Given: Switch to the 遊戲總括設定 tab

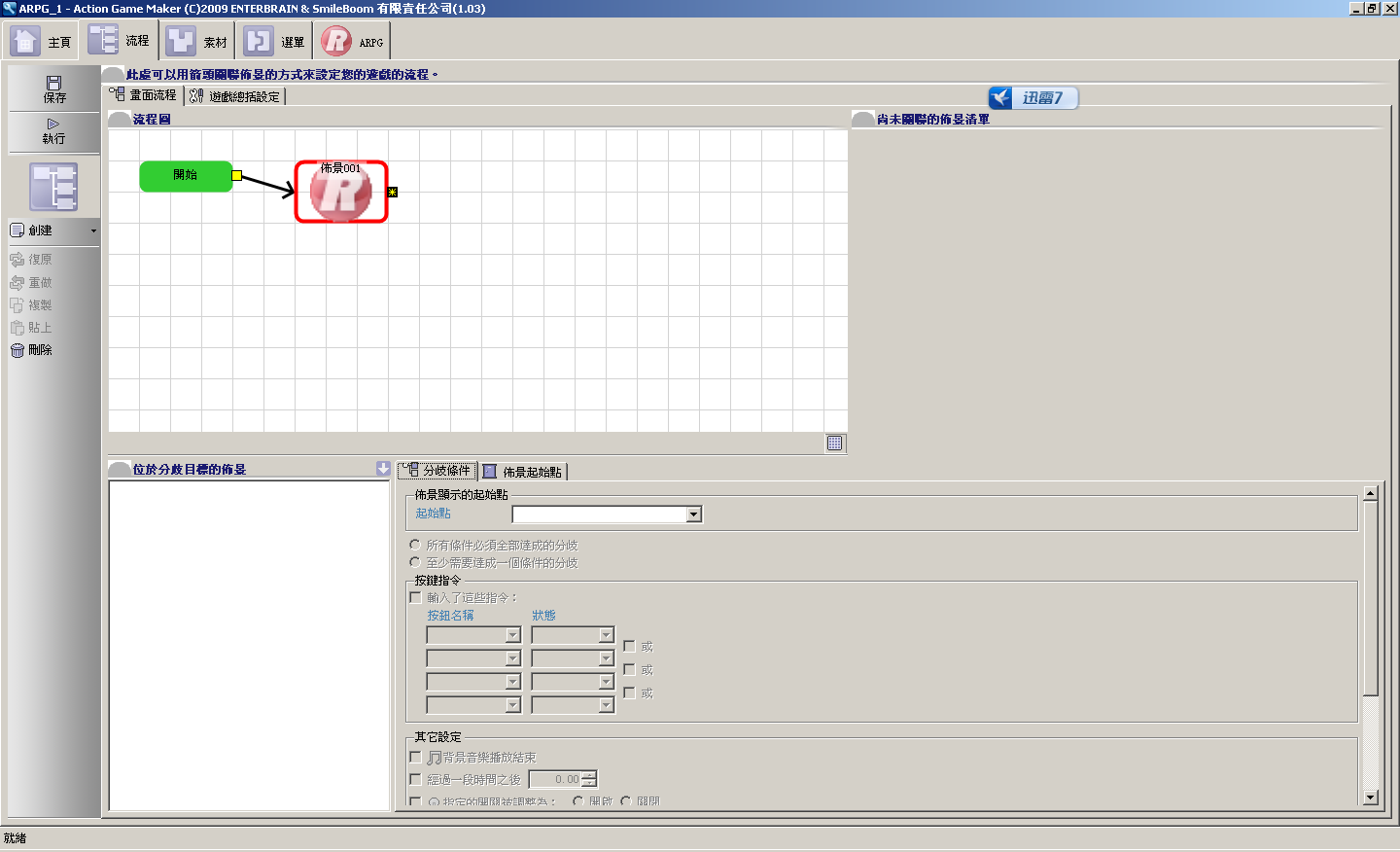Looking at the screenshot, I should click(235, 96).
